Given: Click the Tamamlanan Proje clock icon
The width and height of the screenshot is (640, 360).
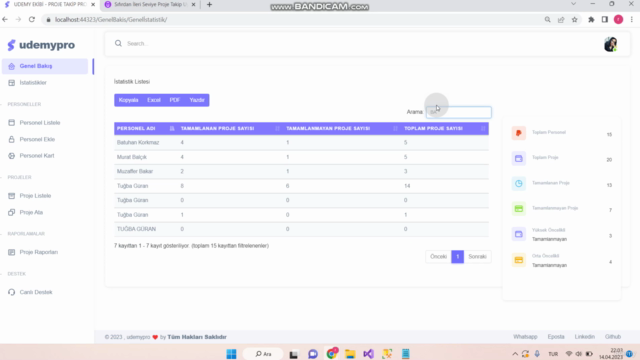Looking at the screenshot, I should click(519, 184).
